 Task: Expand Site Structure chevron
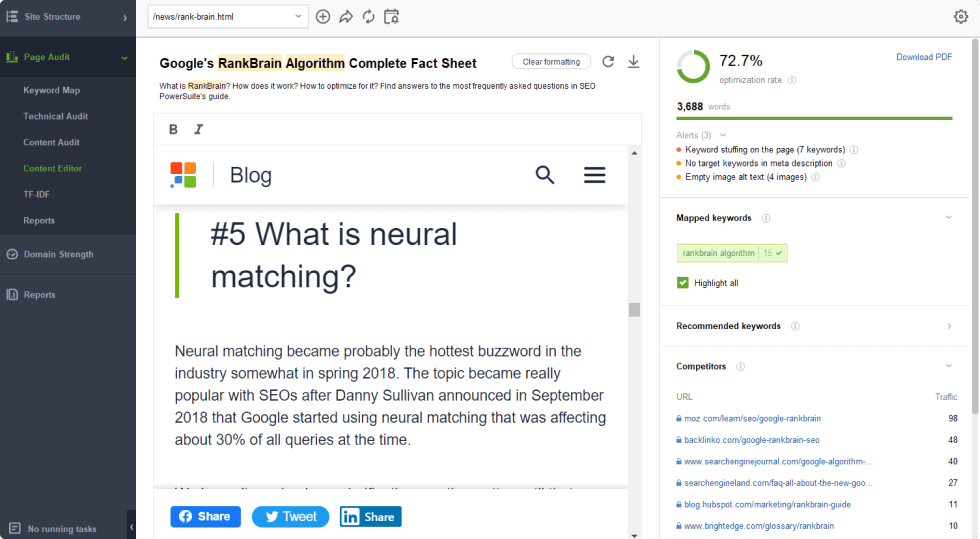[x=125, y=18]
